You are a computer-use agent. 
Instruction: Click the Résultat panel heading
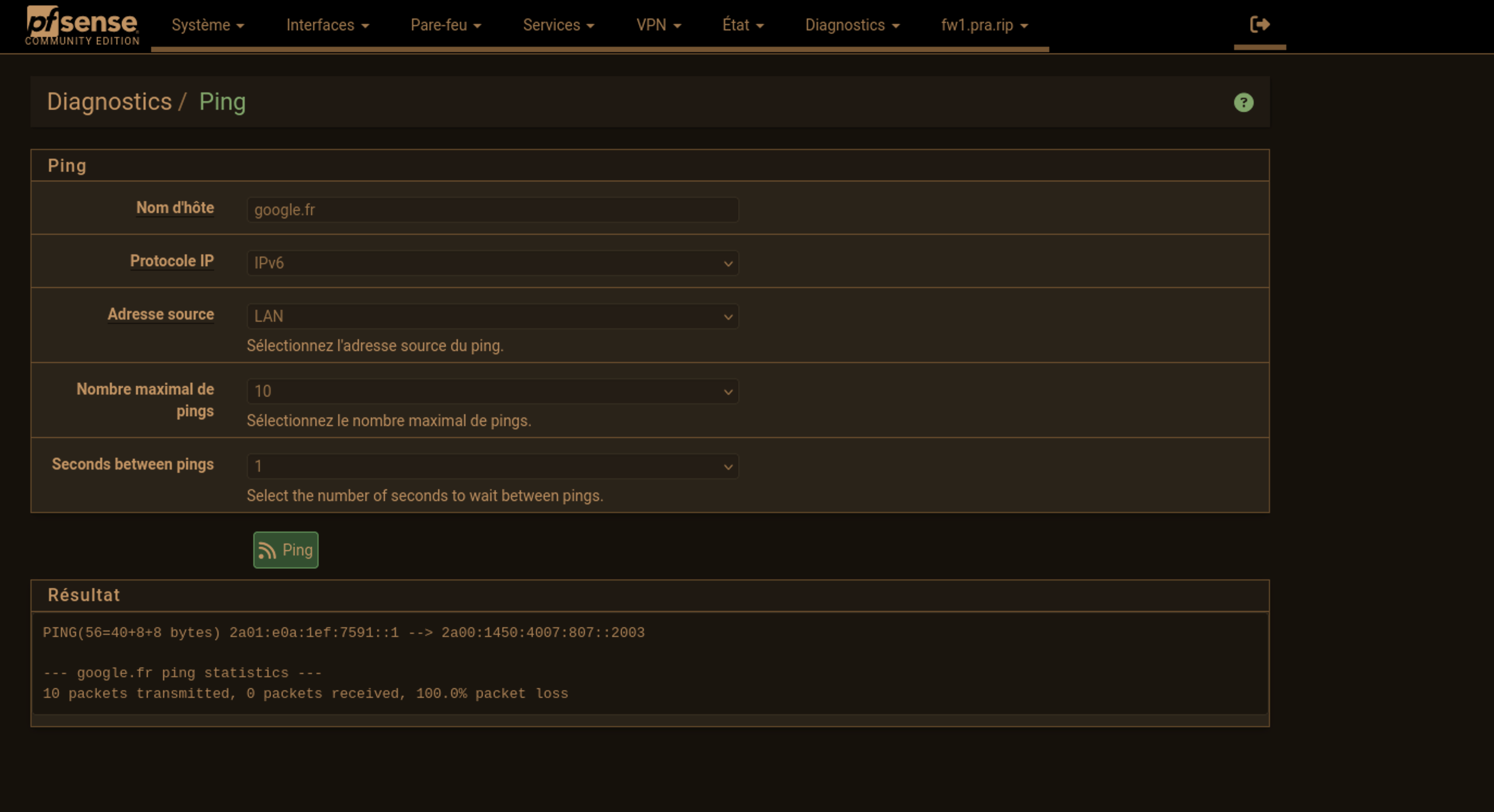click(x=84, y=595)
